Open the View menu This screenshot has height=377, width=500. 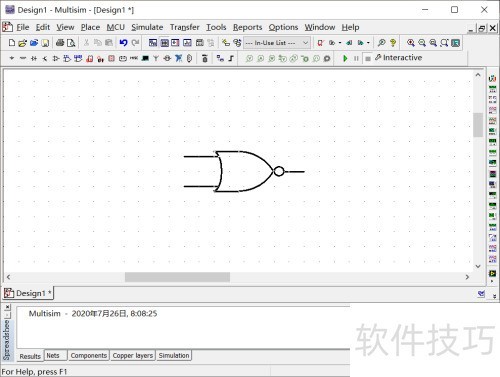65,27
